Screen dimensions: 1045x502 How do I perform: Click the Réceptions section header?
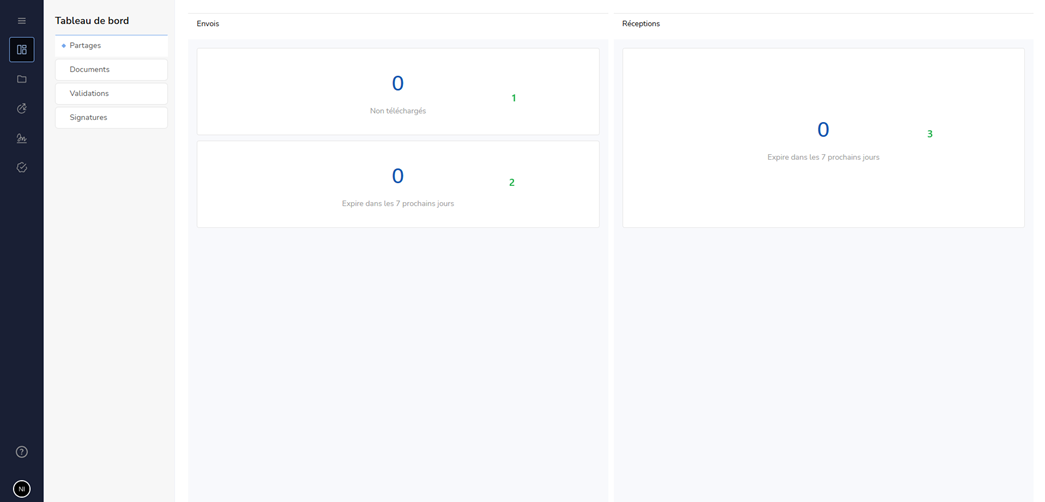(641, 24)
